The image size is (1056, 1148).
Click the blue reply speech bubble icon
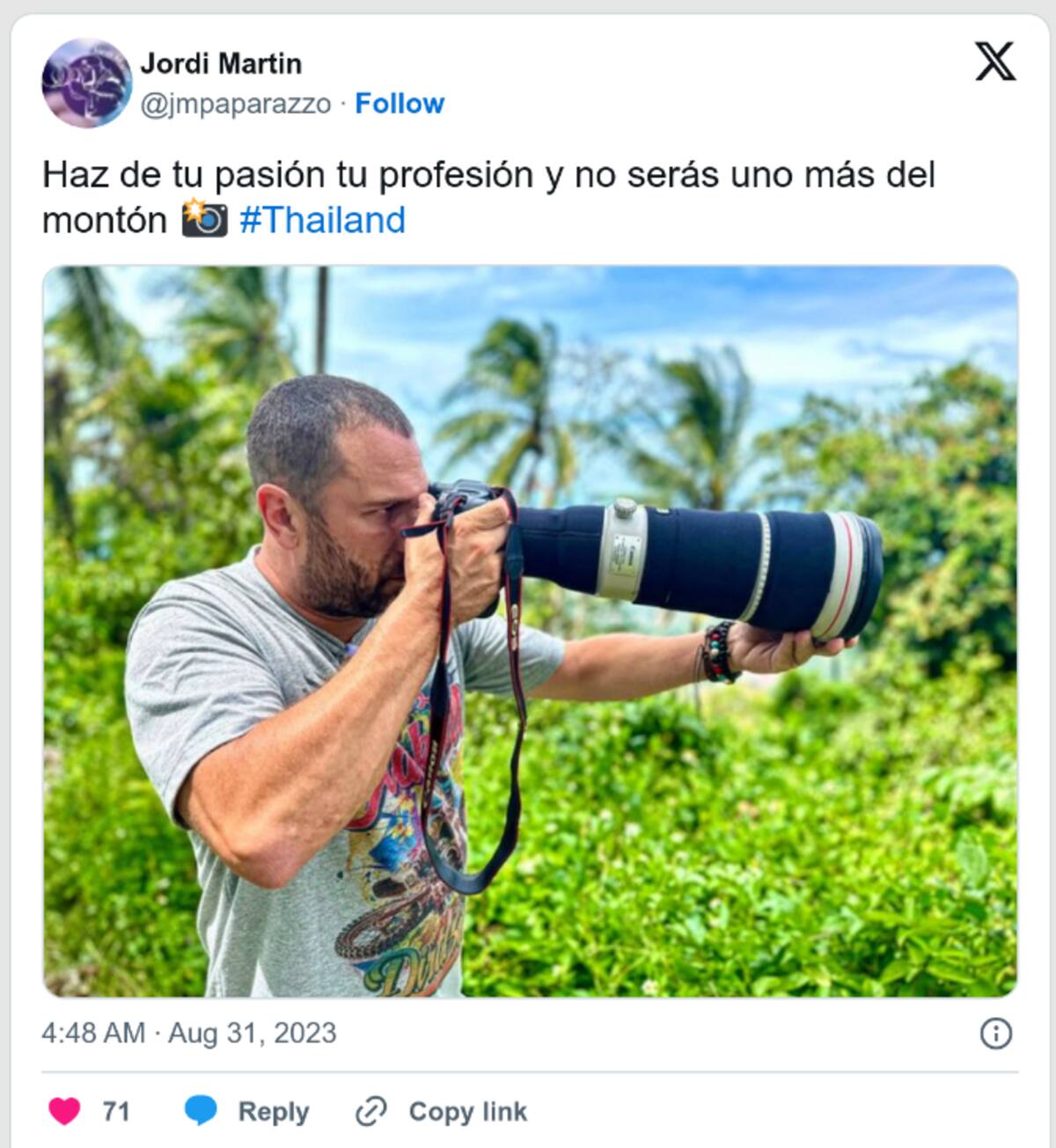pyautogui.click(x=201, y=1111)
